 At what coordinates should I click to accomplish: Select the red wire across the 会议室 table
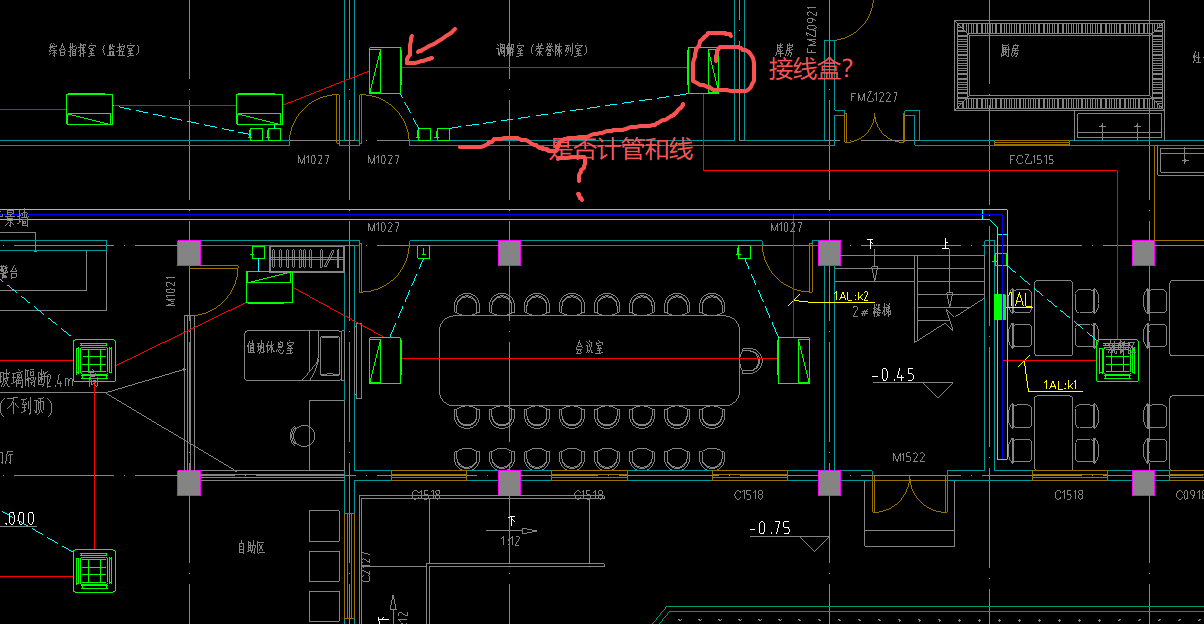pyautogui.click(x=589, y=359)
